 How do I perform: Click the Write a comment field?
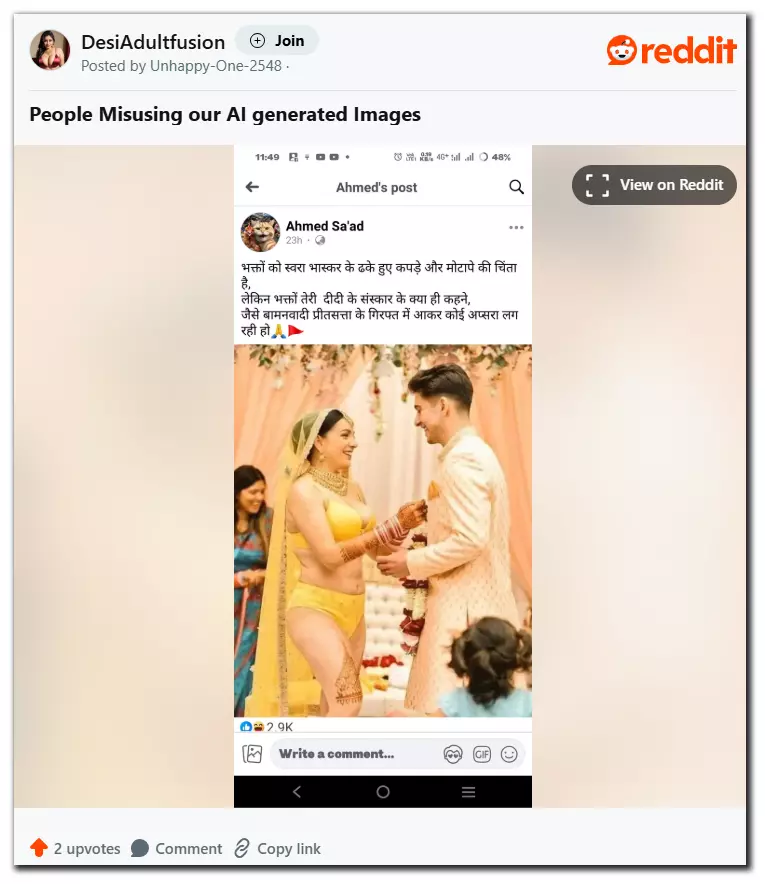(355, 754)
